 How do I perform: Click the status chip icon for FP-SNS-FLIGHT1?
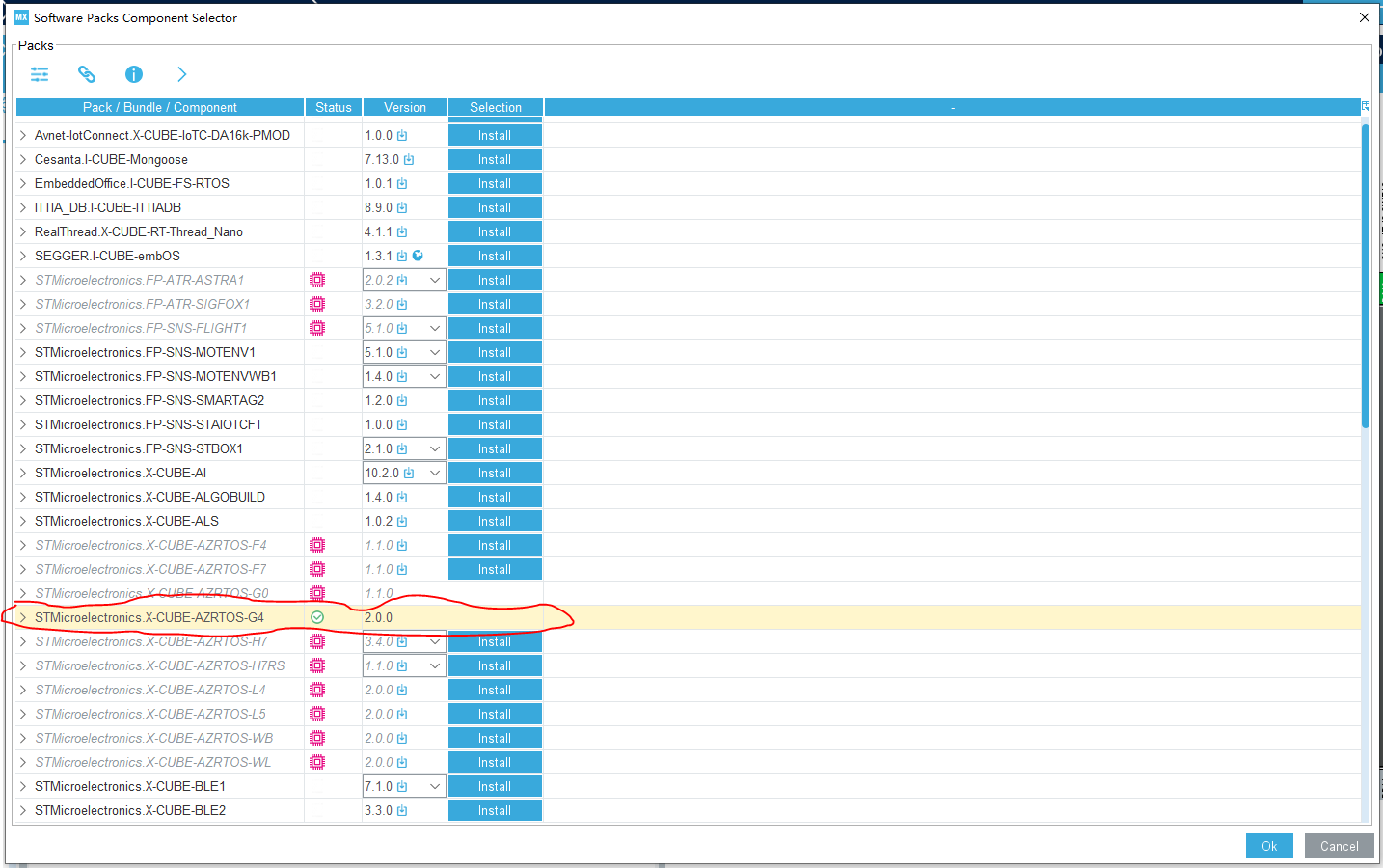pyautogui.click(x=317, y=328)
